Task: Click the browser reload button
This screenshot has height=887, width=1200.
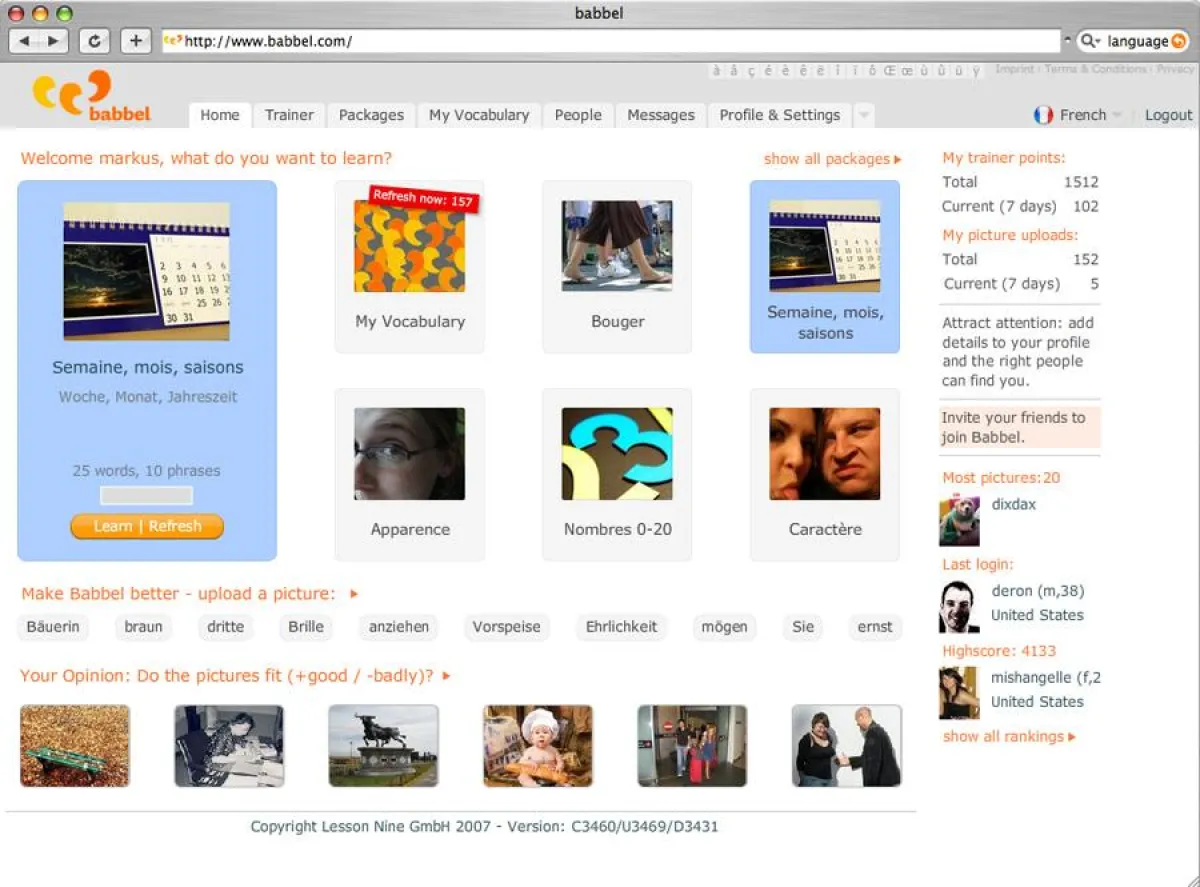Action: 94,41
